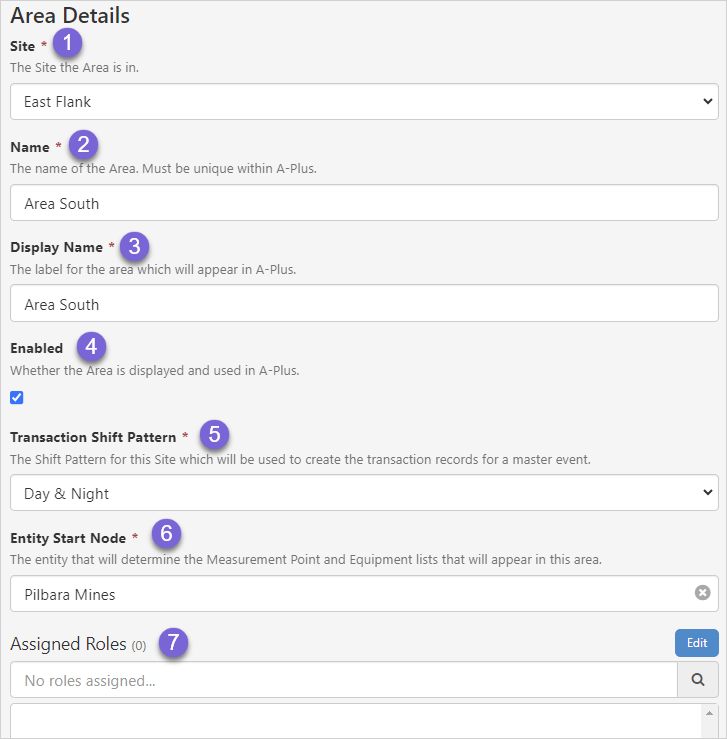Screen dimensions: 727x739
Task: Click marker 6 beside Entity Start Node
Action: tap(167, 534)
